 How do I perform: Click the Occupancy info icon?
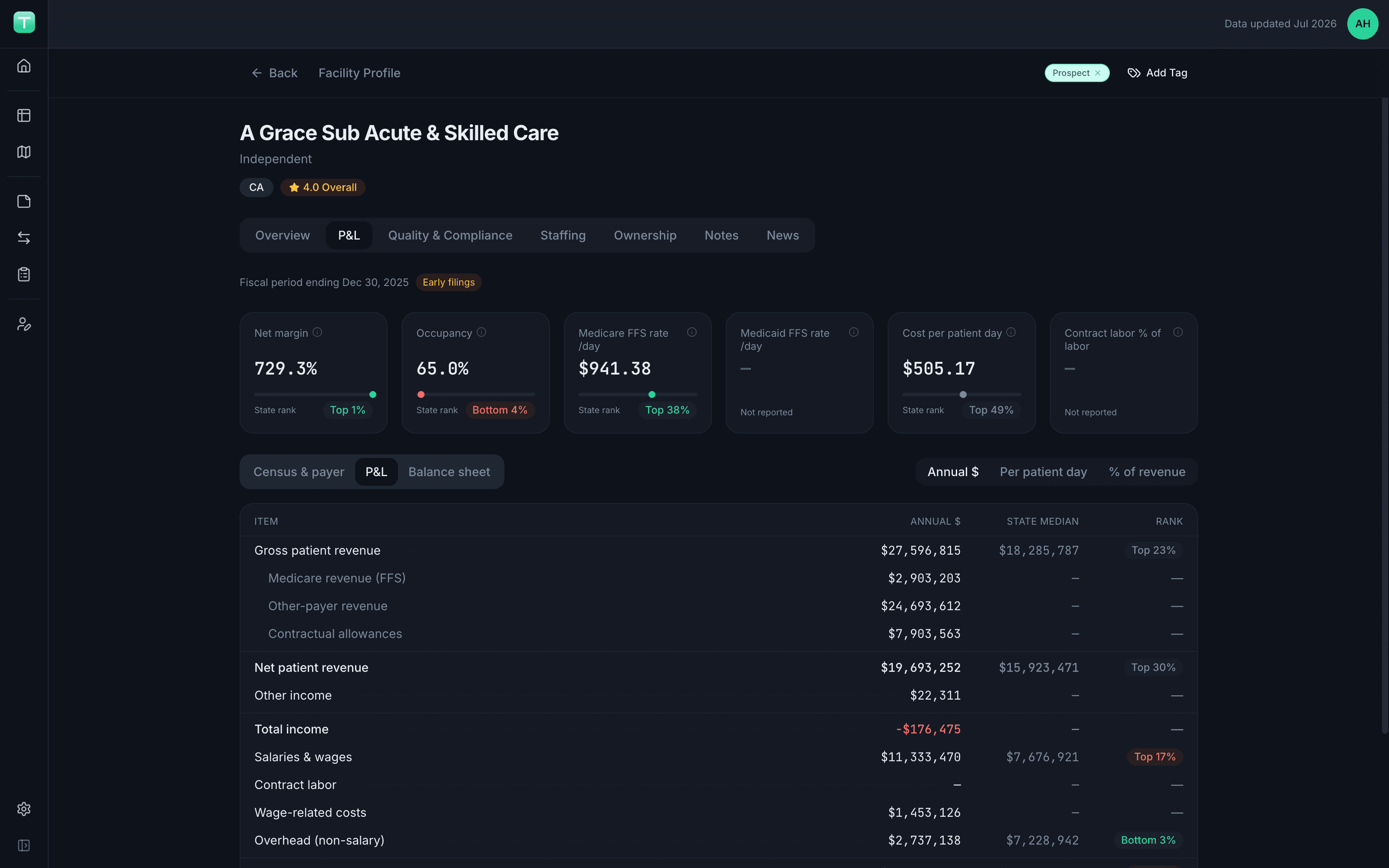click(x=481, y=332)
